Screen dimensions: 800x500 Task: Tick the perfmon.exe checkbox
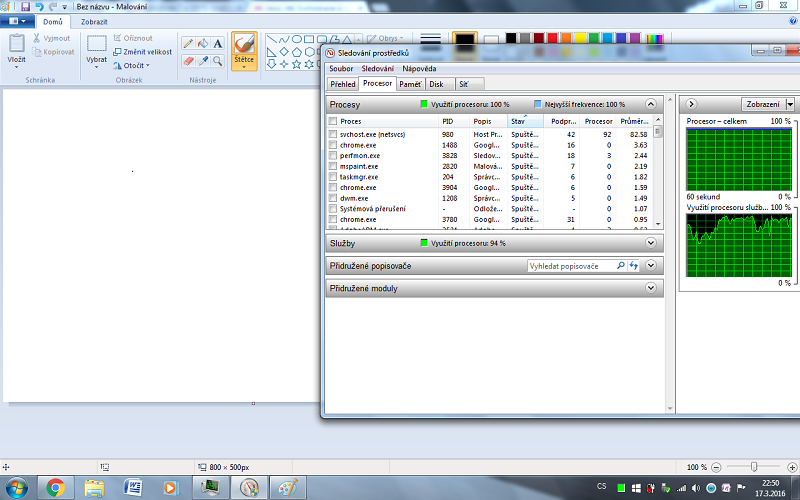point(333,156)
